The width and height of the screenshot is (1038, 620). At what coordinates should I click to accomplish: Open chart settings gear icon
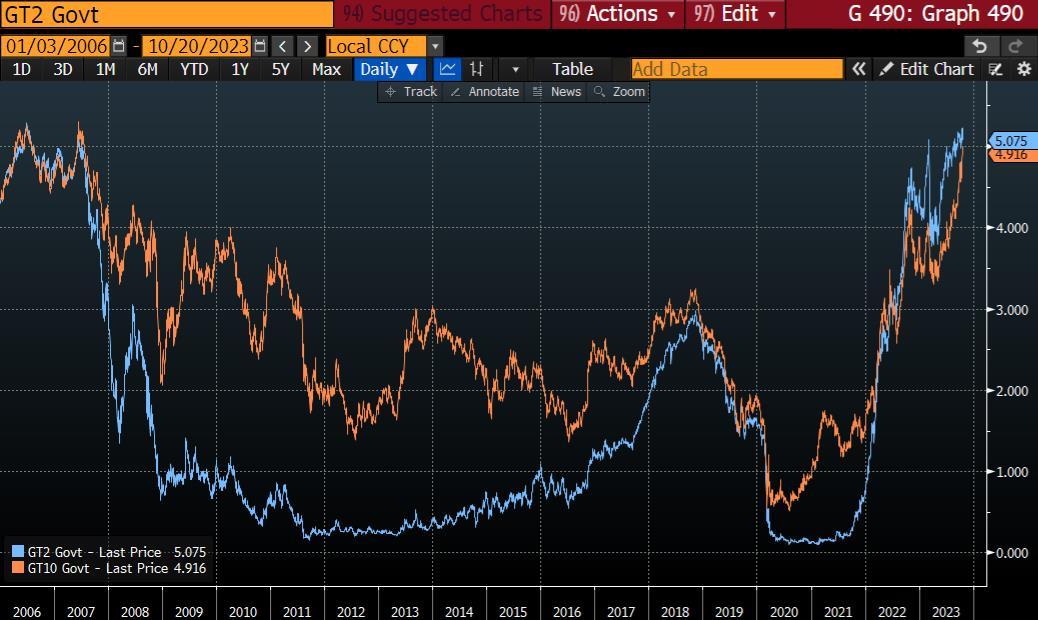click(x=1024, y=69)
